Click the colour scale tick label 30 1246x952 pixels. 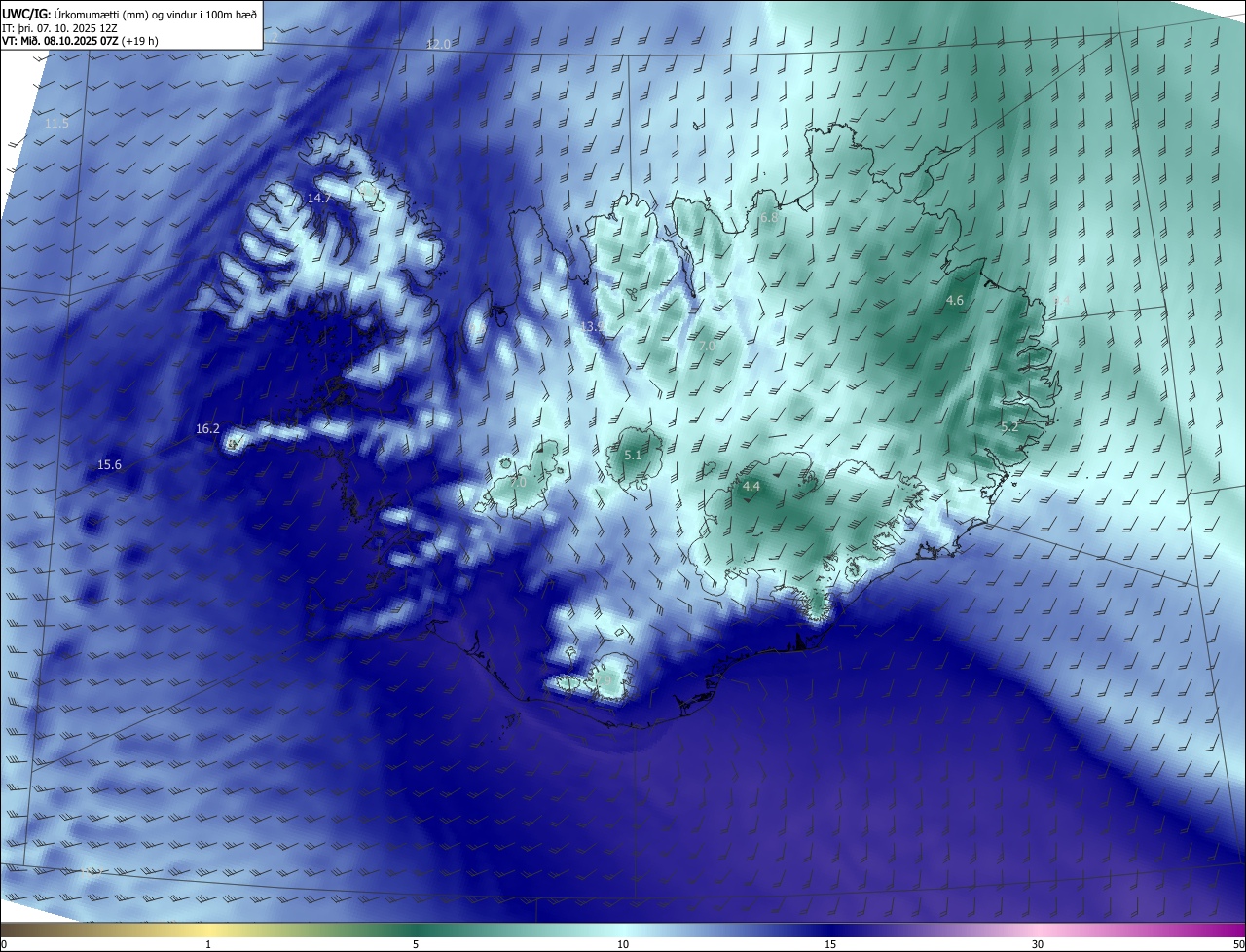click(x=1038, y=944)
